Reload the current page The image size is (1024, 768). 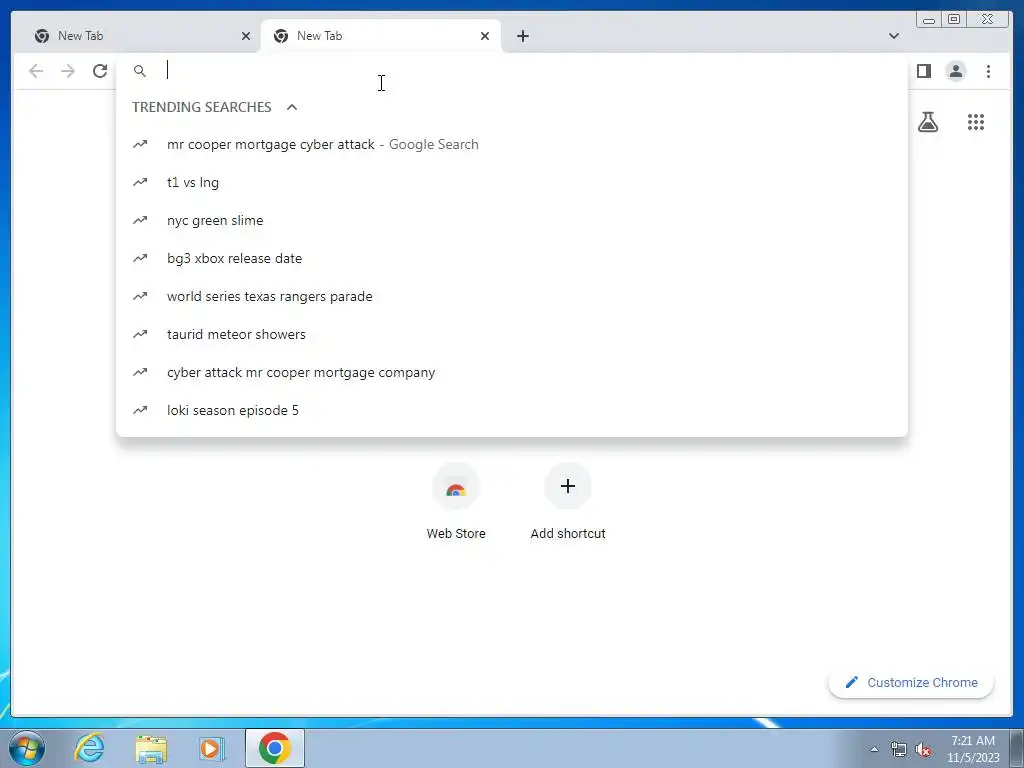[100, 71]
